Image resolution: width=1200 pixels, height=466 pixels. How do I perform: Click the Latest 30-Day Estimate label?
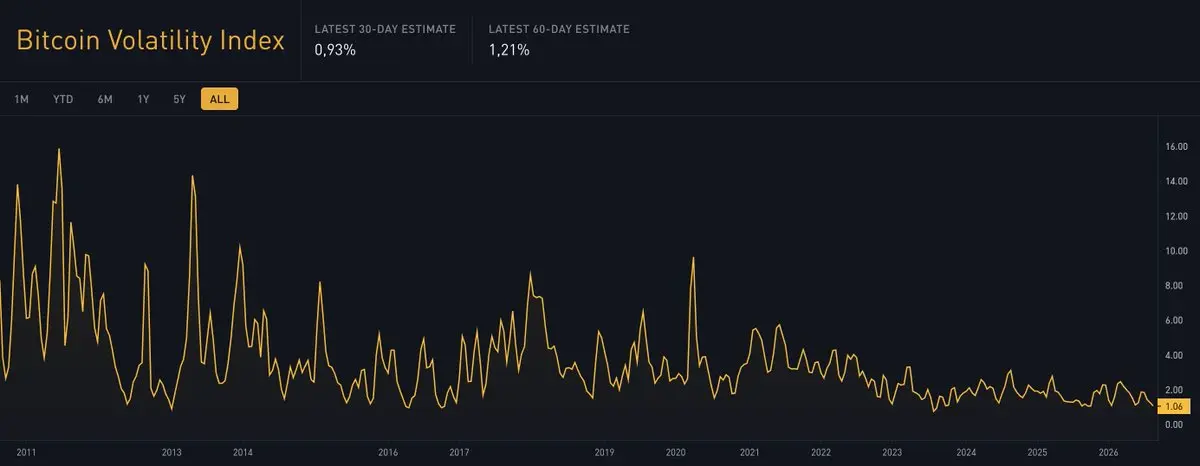click(x=385, y=29)
